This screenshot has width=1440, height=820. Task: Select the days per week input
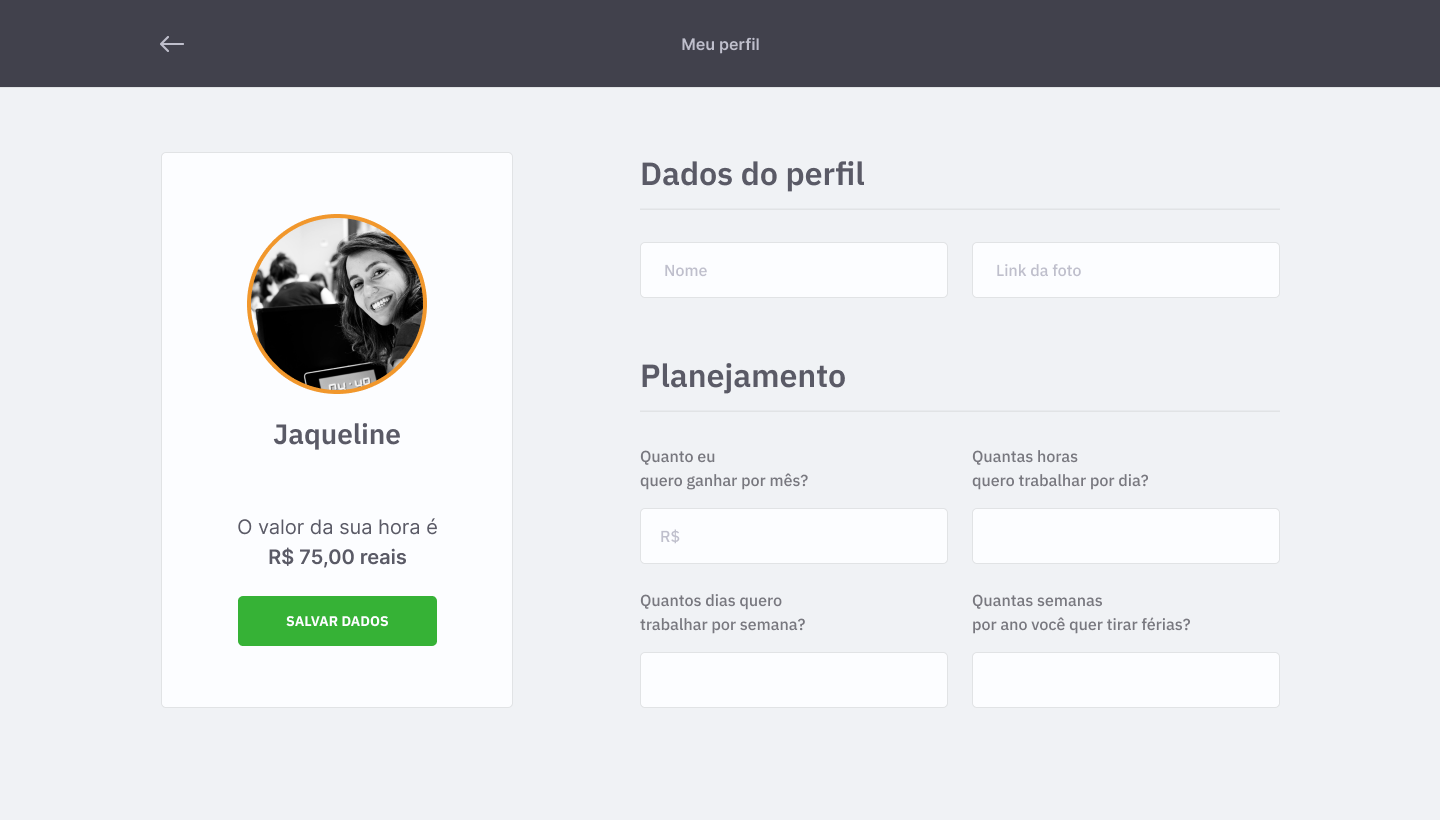point(794,680)
